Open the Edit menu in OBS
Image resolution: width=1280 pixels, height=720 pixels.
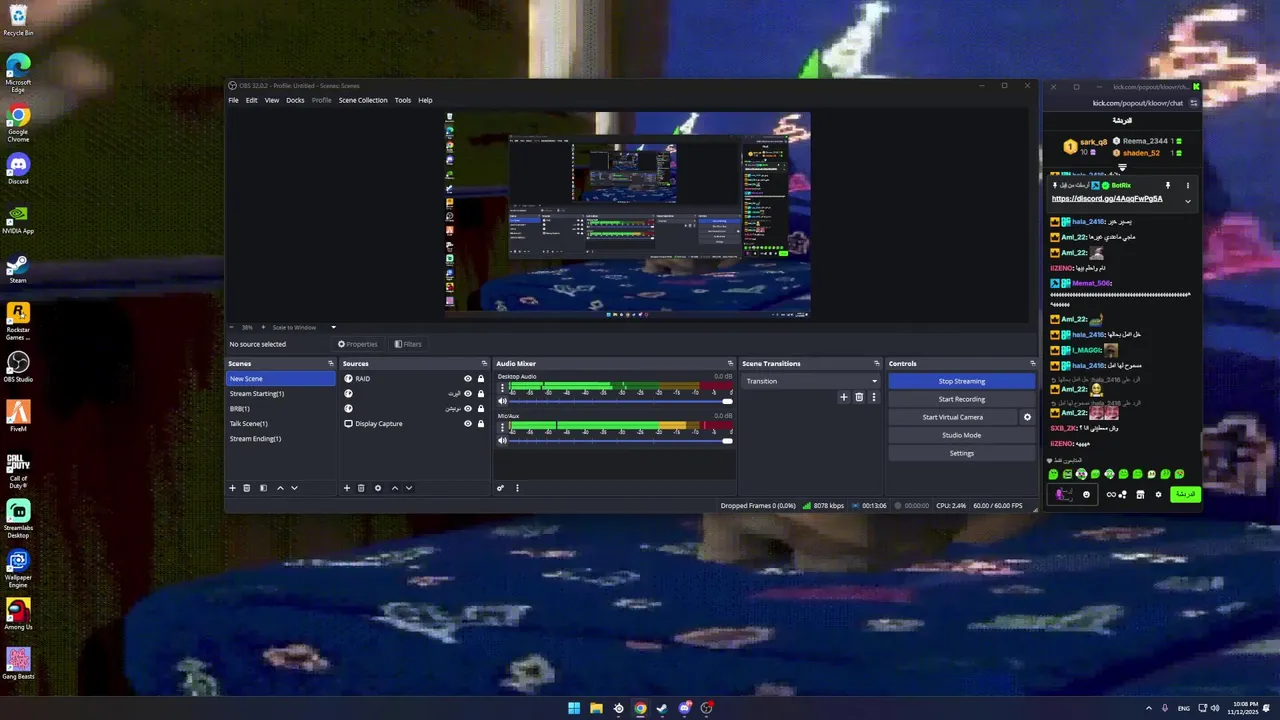click(252, 100)
